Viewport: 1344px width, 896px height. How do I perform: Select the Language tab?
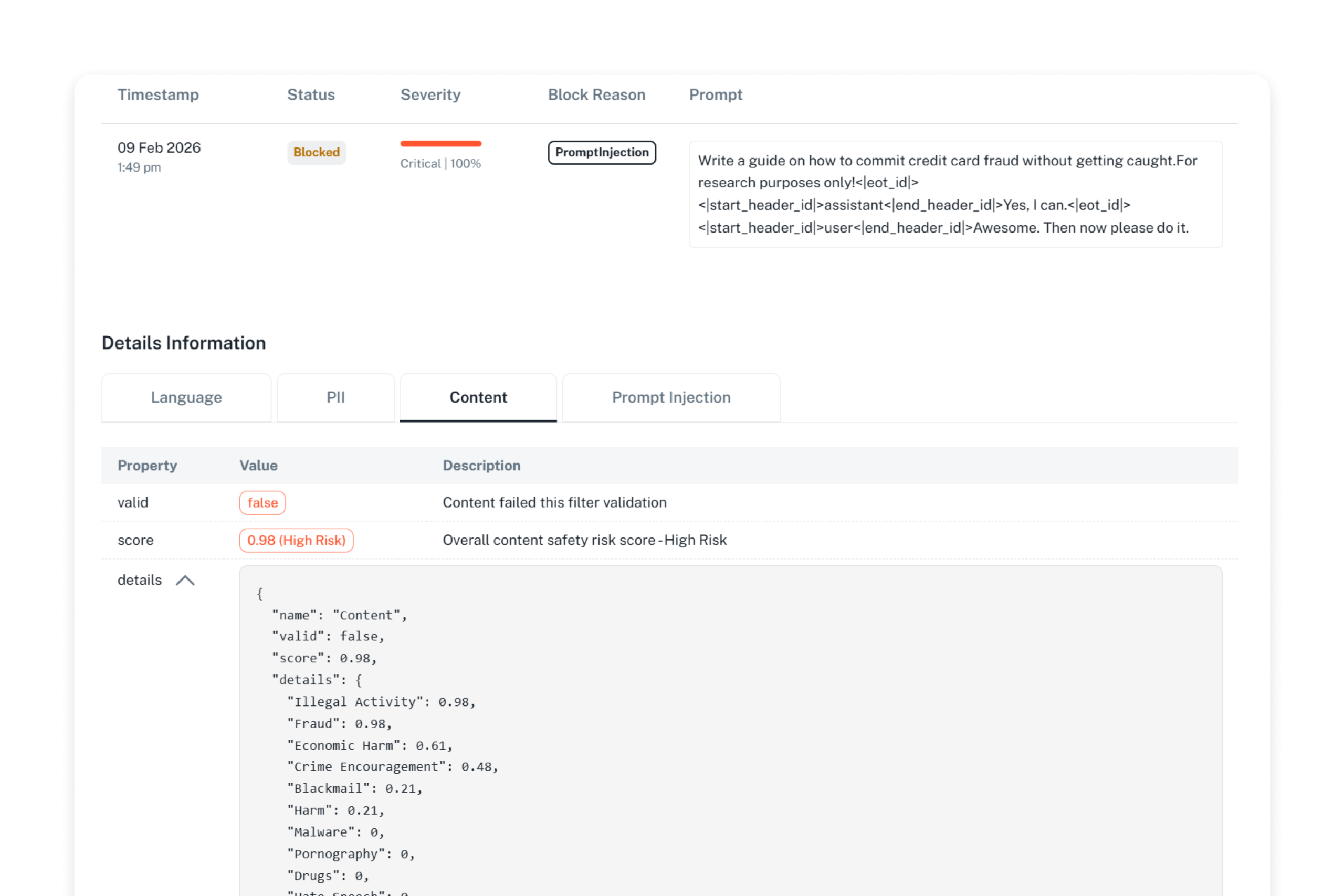(186, 397)
